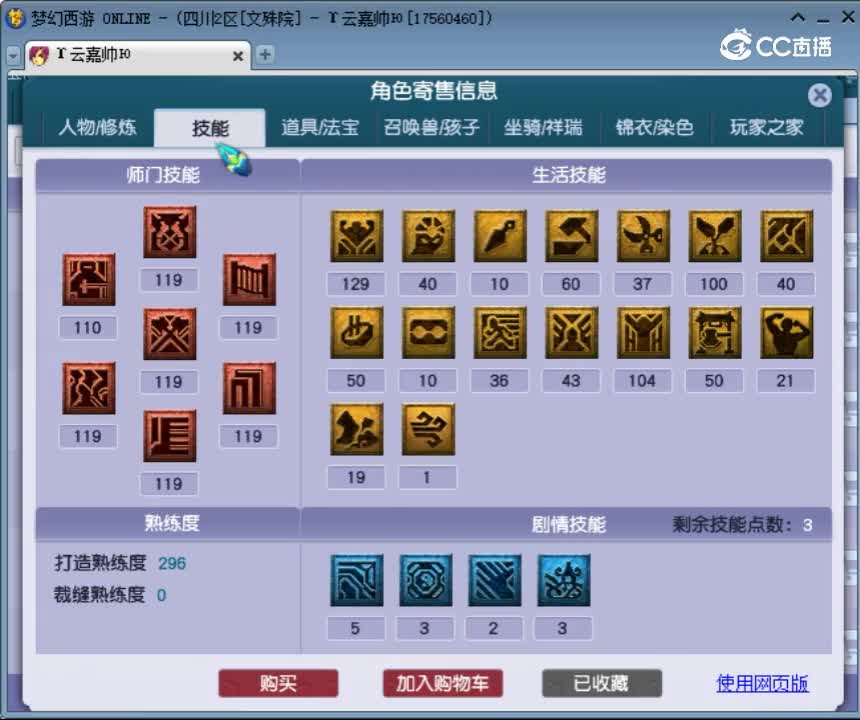
Task: Select the crossed-swords red sect skill icon
Action: tap(169, 333)
